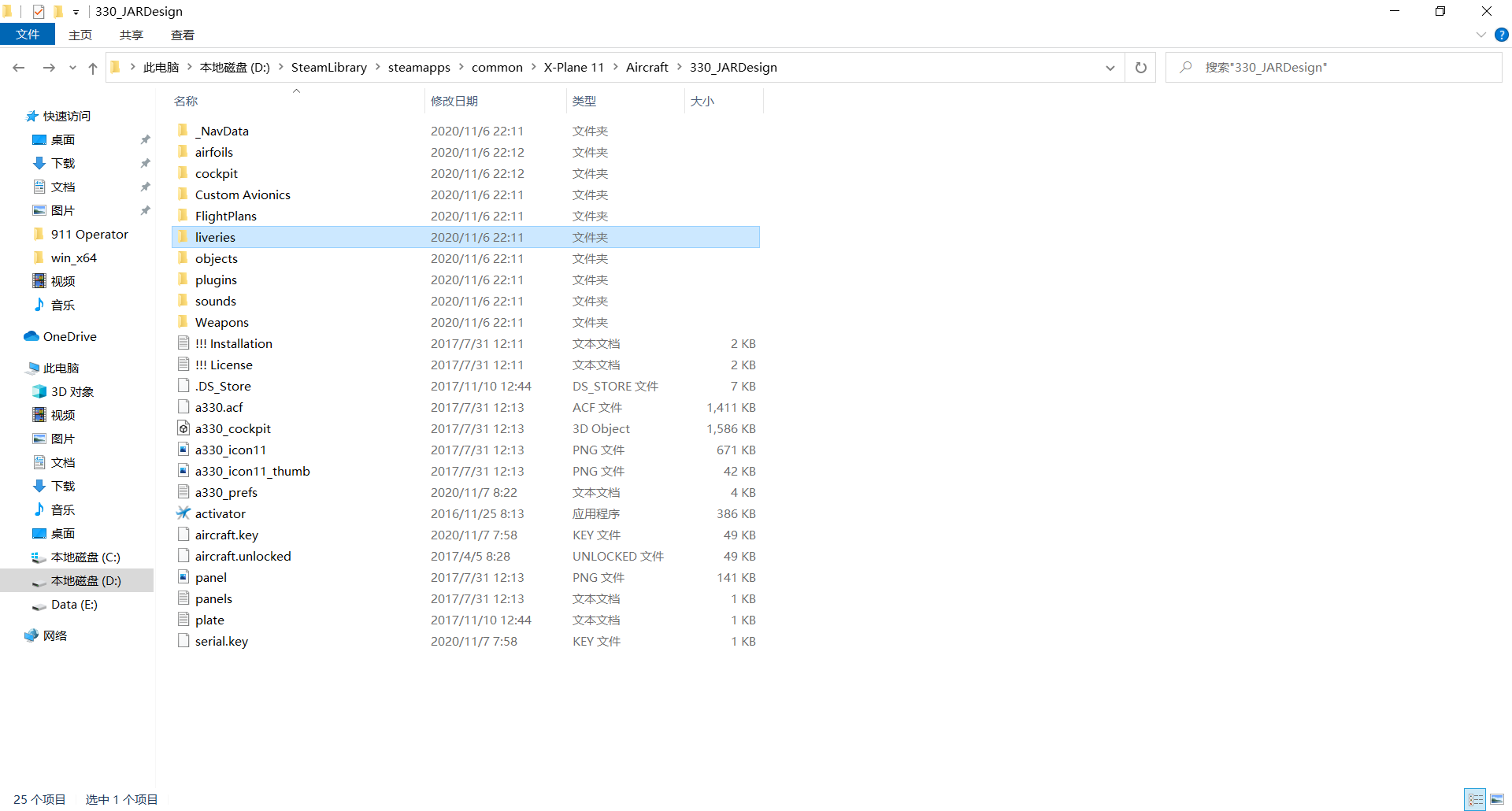Navigate to X-Plane 11 in breadcrumb

click(x=573, y=68)
